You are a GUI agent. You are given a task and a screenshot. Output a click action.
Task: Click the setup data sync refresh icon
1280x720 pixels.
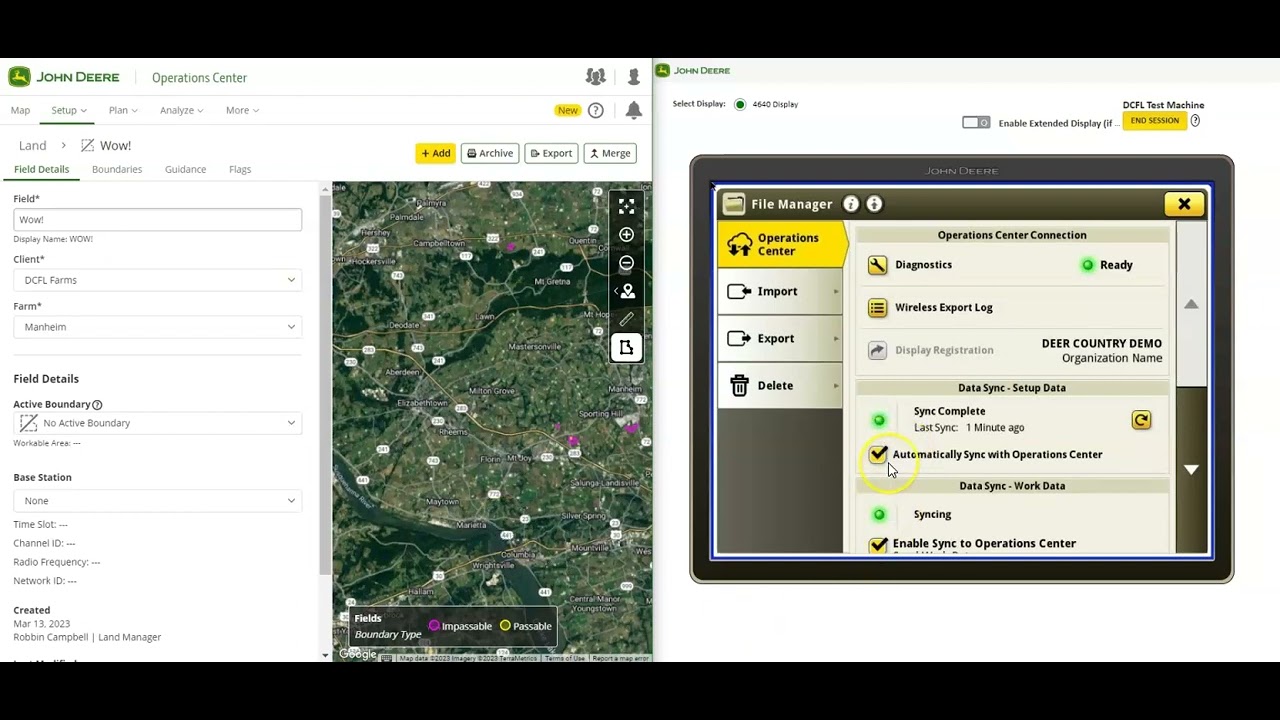1141,420
